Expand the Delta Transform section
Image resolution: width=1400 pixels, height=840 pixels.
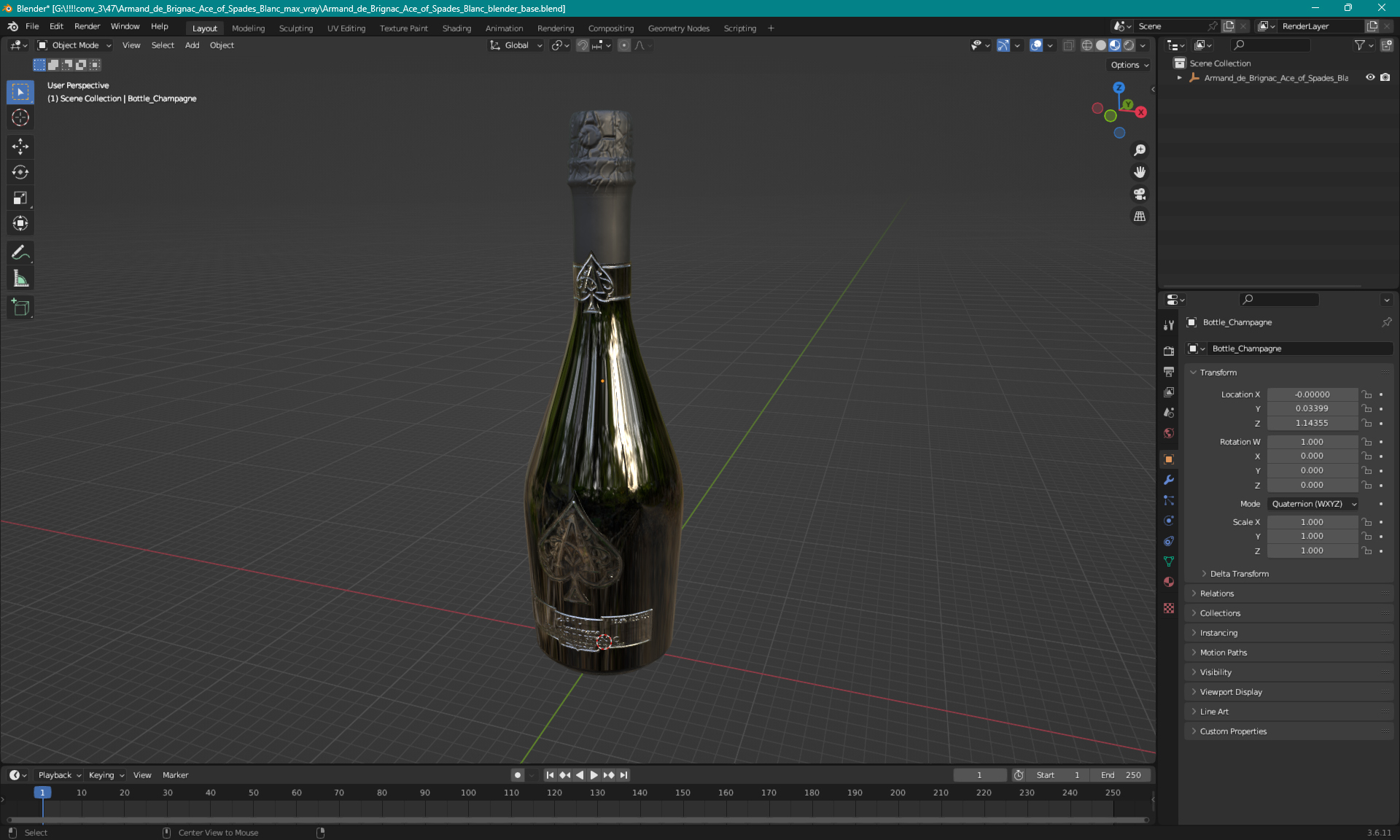1240,574
